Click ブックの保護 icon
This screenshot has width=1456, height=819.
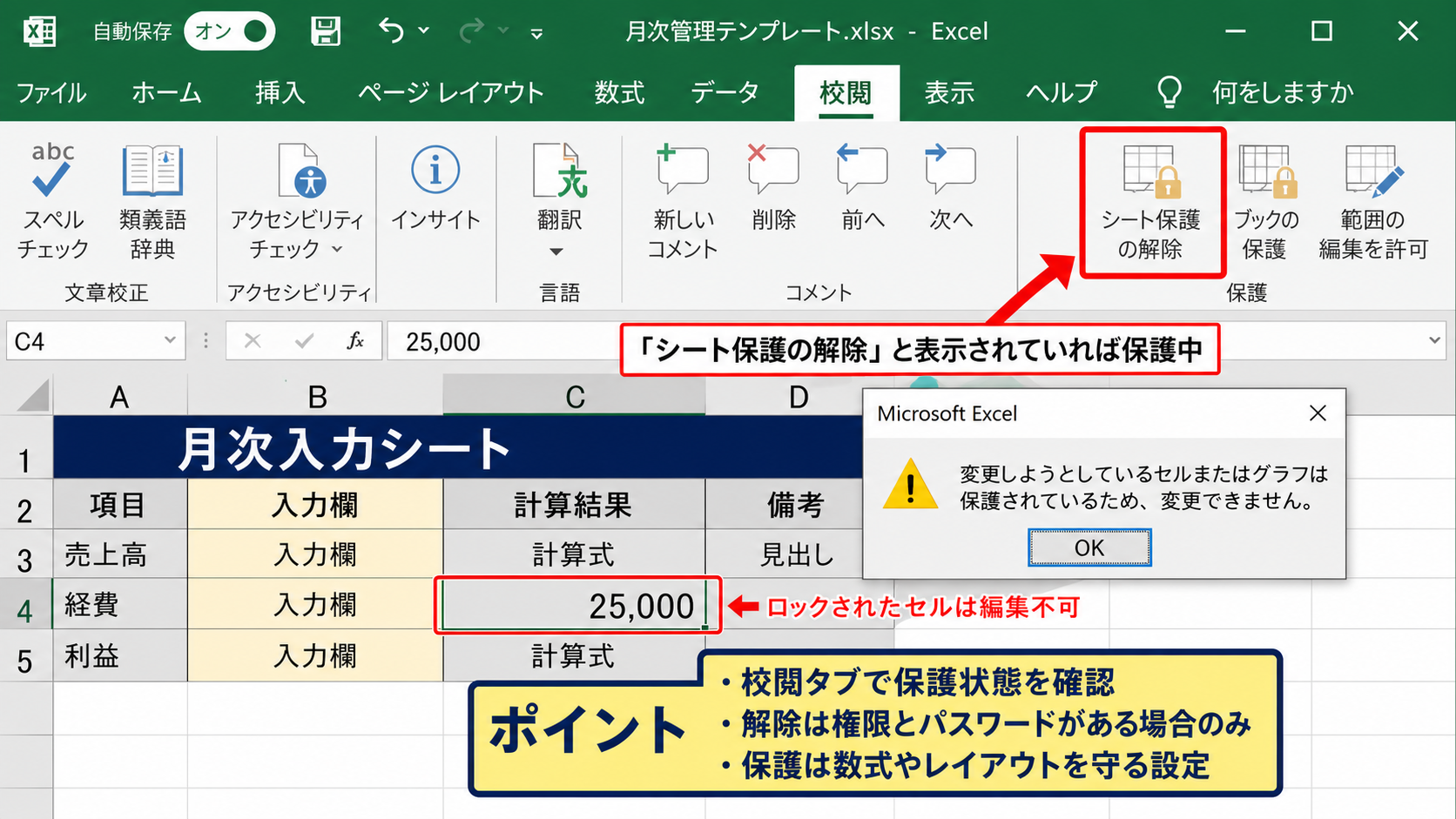pos(1268,170)
